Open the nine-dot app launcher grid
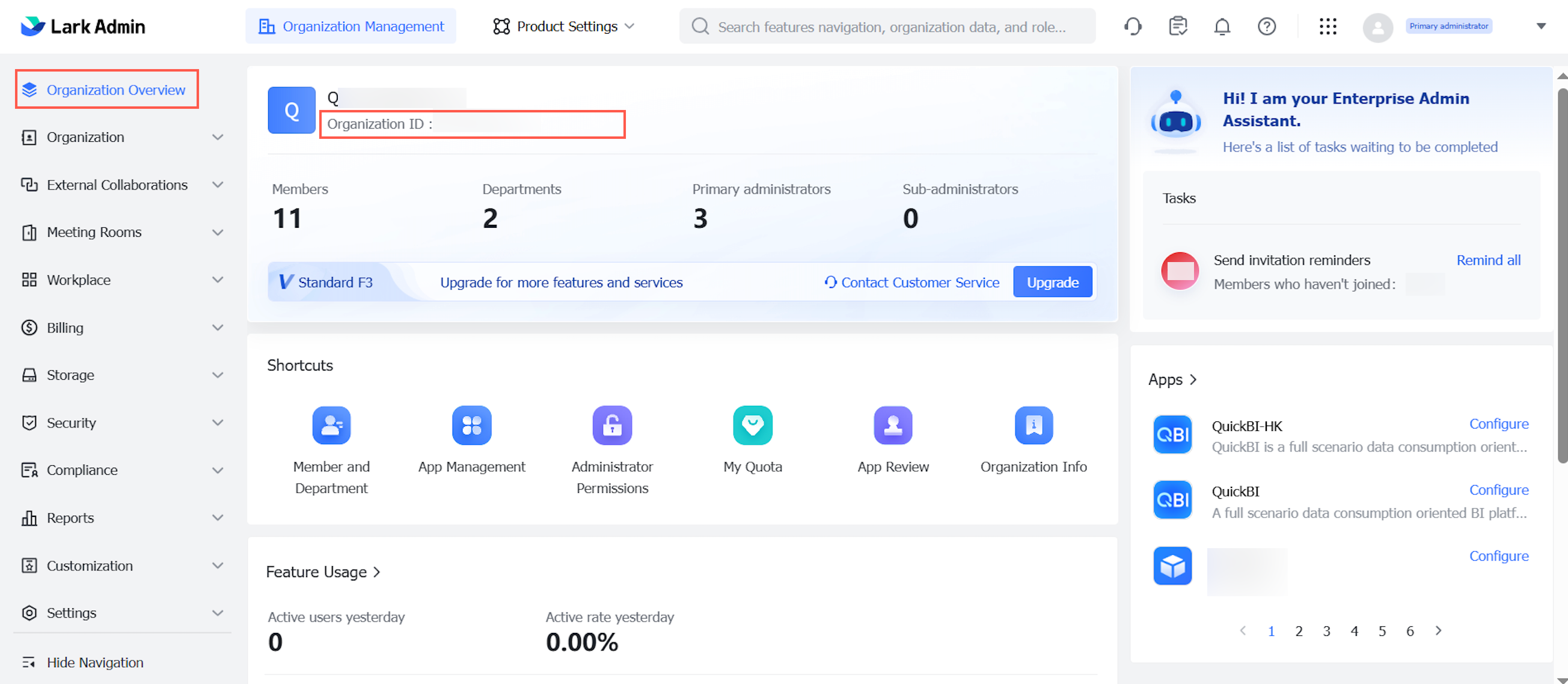Screen dimensions: 1568x684 [x=1328, y=26]
